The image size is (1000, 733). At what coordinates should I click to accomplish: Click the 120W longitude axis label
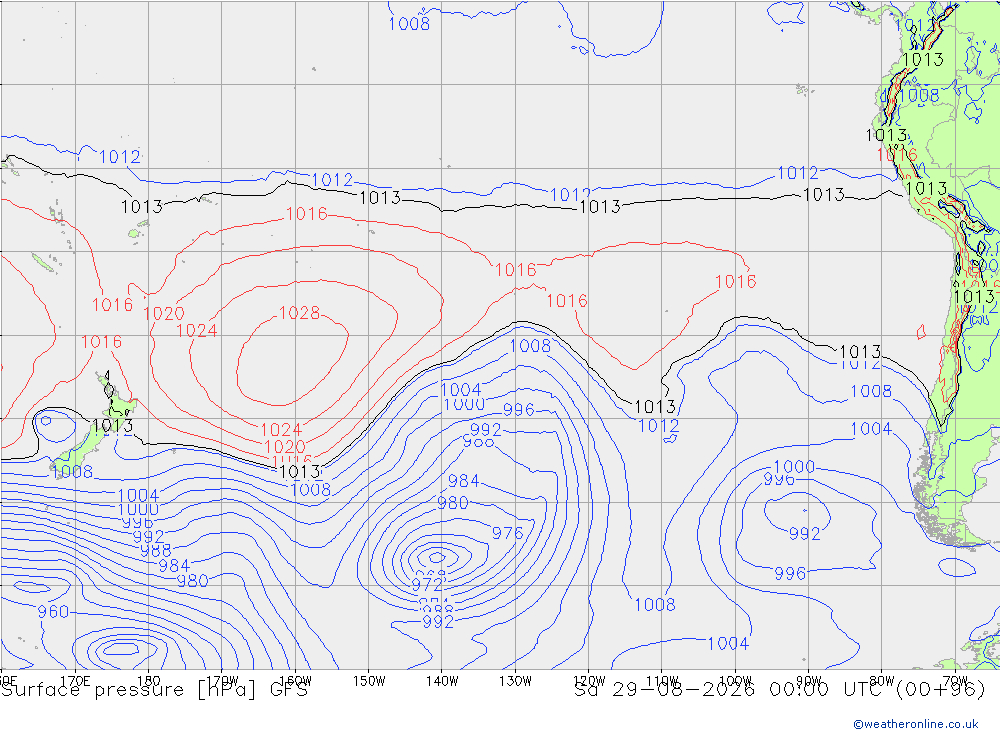coord(589,681)
